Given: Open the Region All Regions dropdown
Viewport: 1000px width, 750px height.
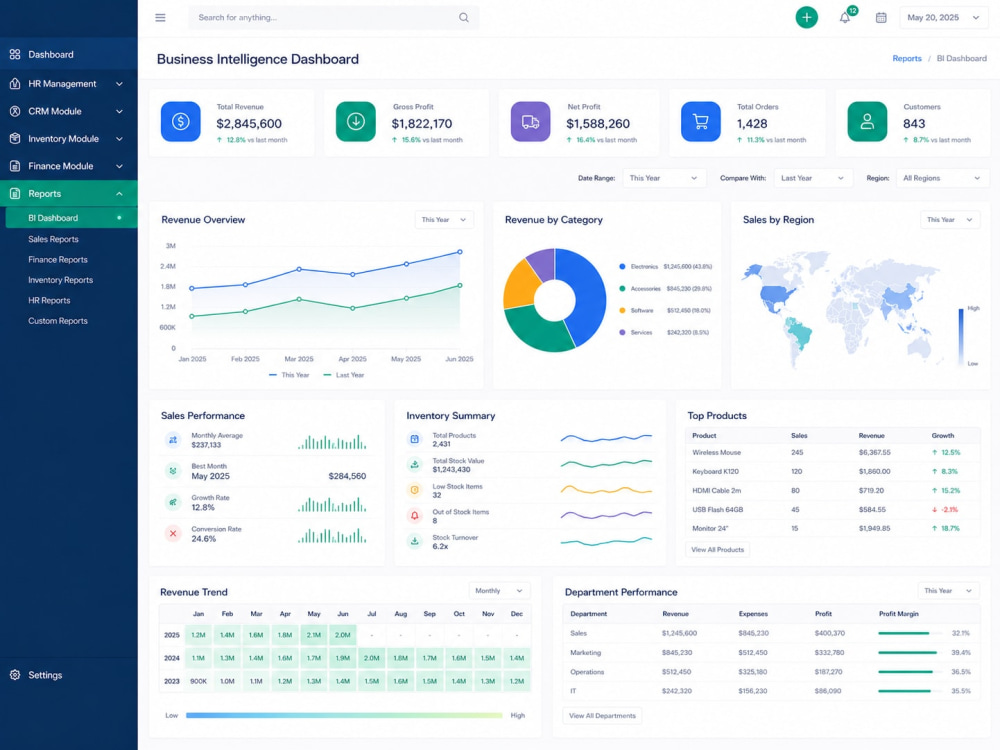Looking at the screenshot, I should pos(942,178).
